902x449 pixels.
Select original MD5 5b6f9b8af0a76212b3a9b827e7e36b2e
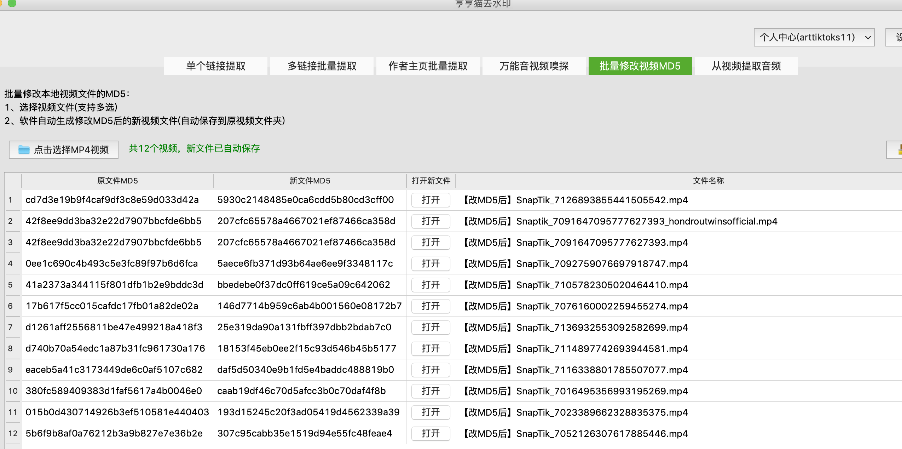[114, 433]
